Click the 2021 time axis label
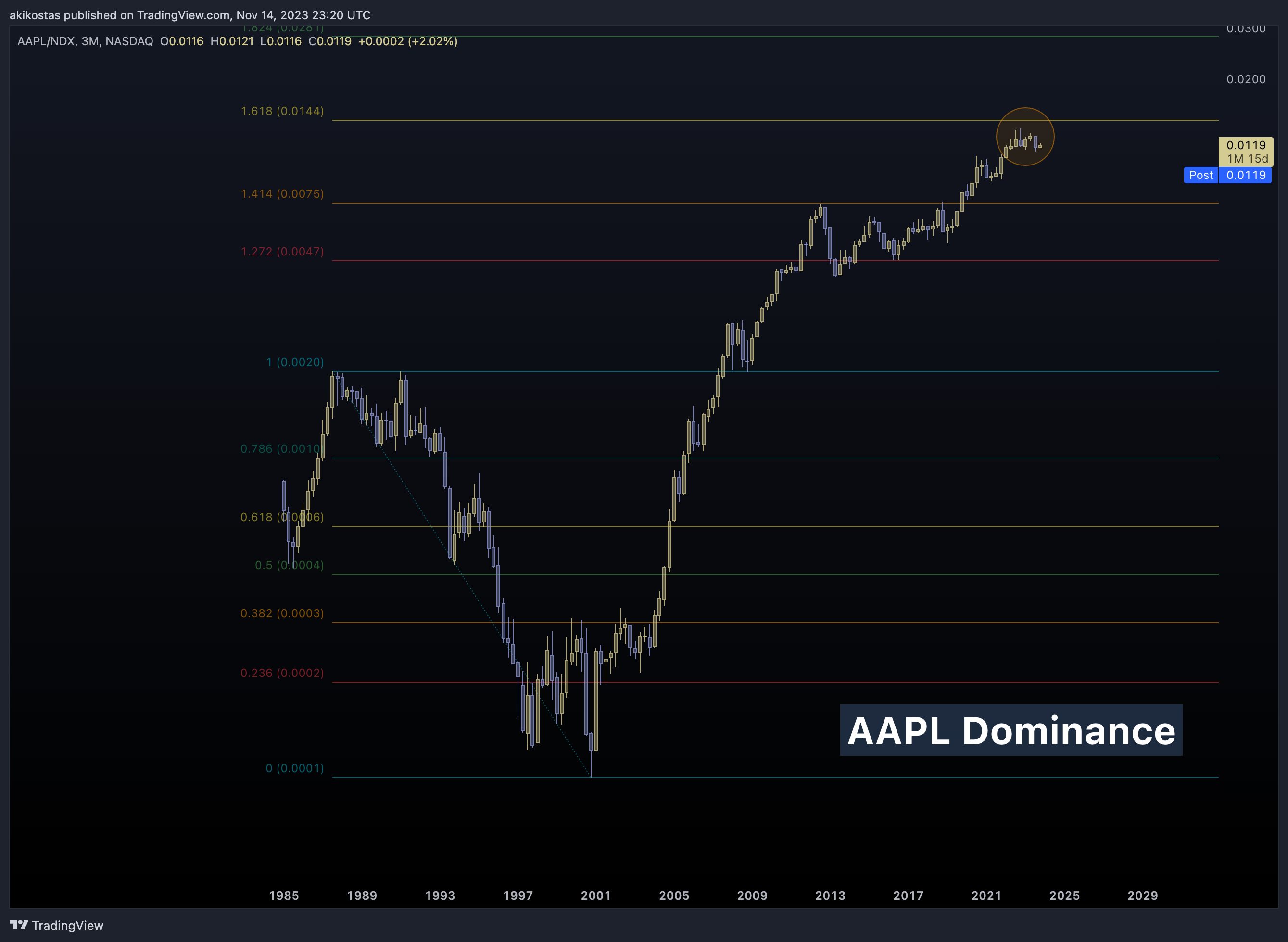 986,896
